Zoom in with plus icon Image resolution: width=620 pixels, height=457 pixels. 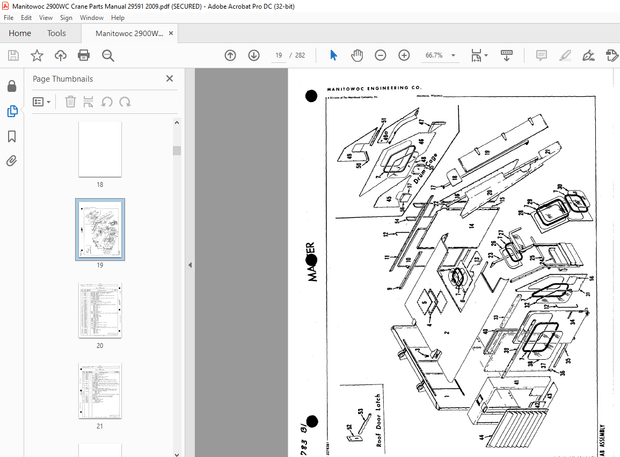tap(404, 55)
